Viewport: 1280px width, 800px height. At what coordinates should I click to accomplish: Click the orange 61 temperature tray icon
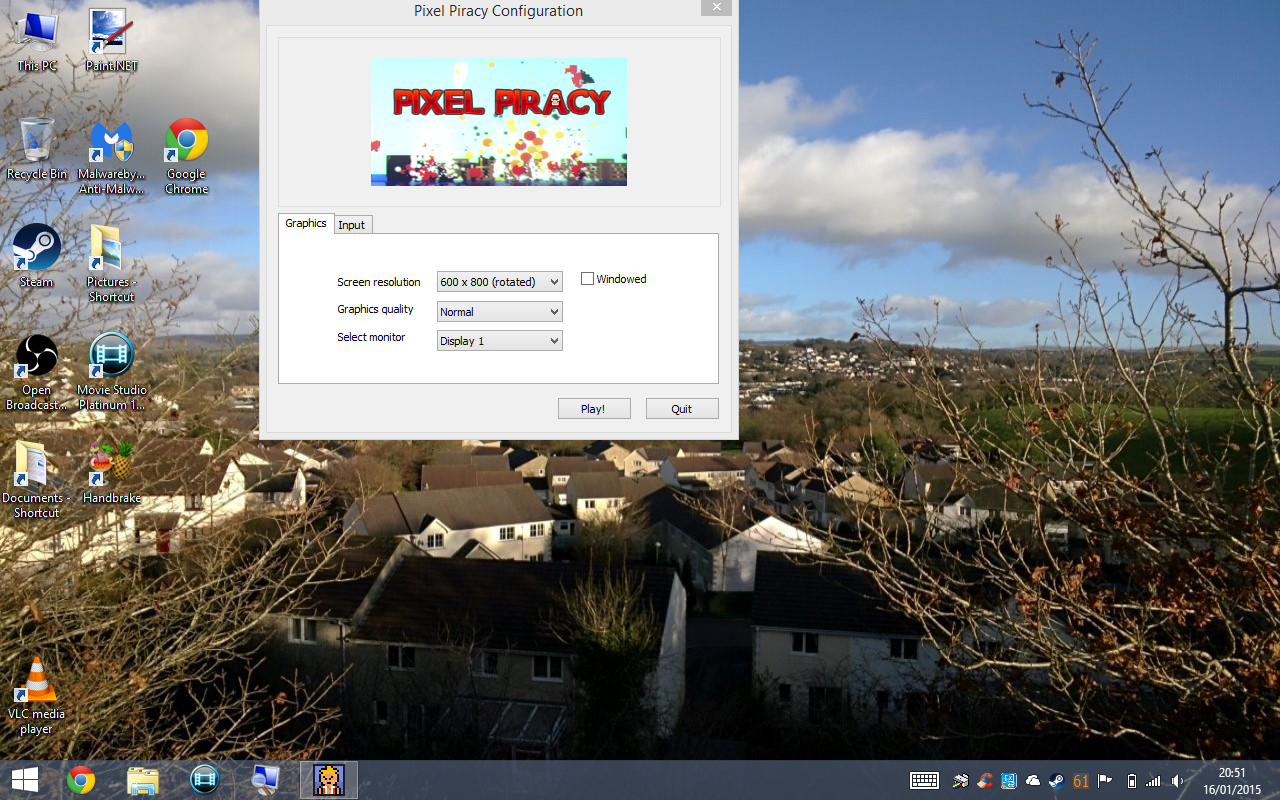[1081, 781]
